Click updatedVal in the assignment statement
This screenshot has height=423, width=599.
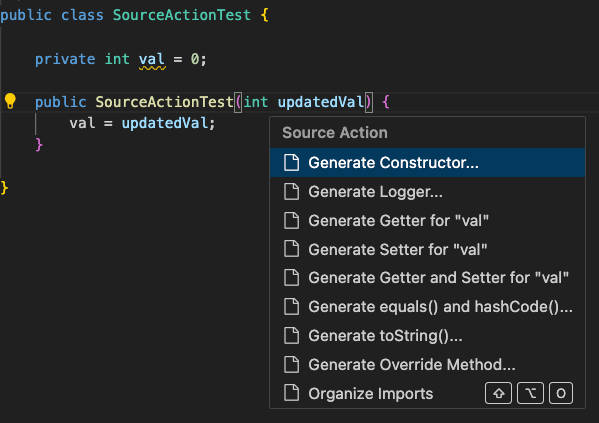pyautogui.click(x=165, y=123)
